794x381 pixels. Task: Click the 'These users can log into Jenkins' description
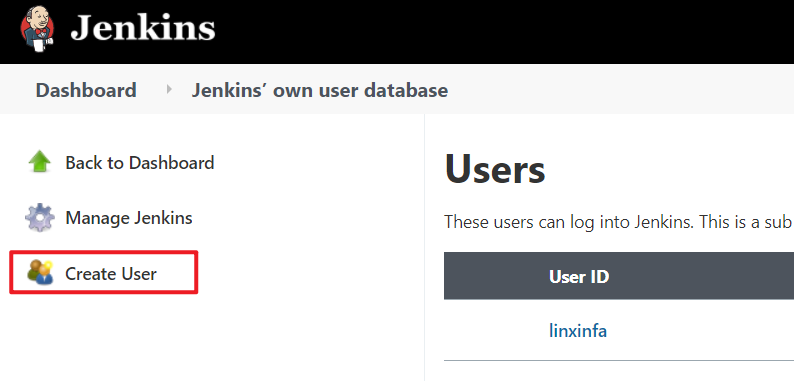coord(619,222)
